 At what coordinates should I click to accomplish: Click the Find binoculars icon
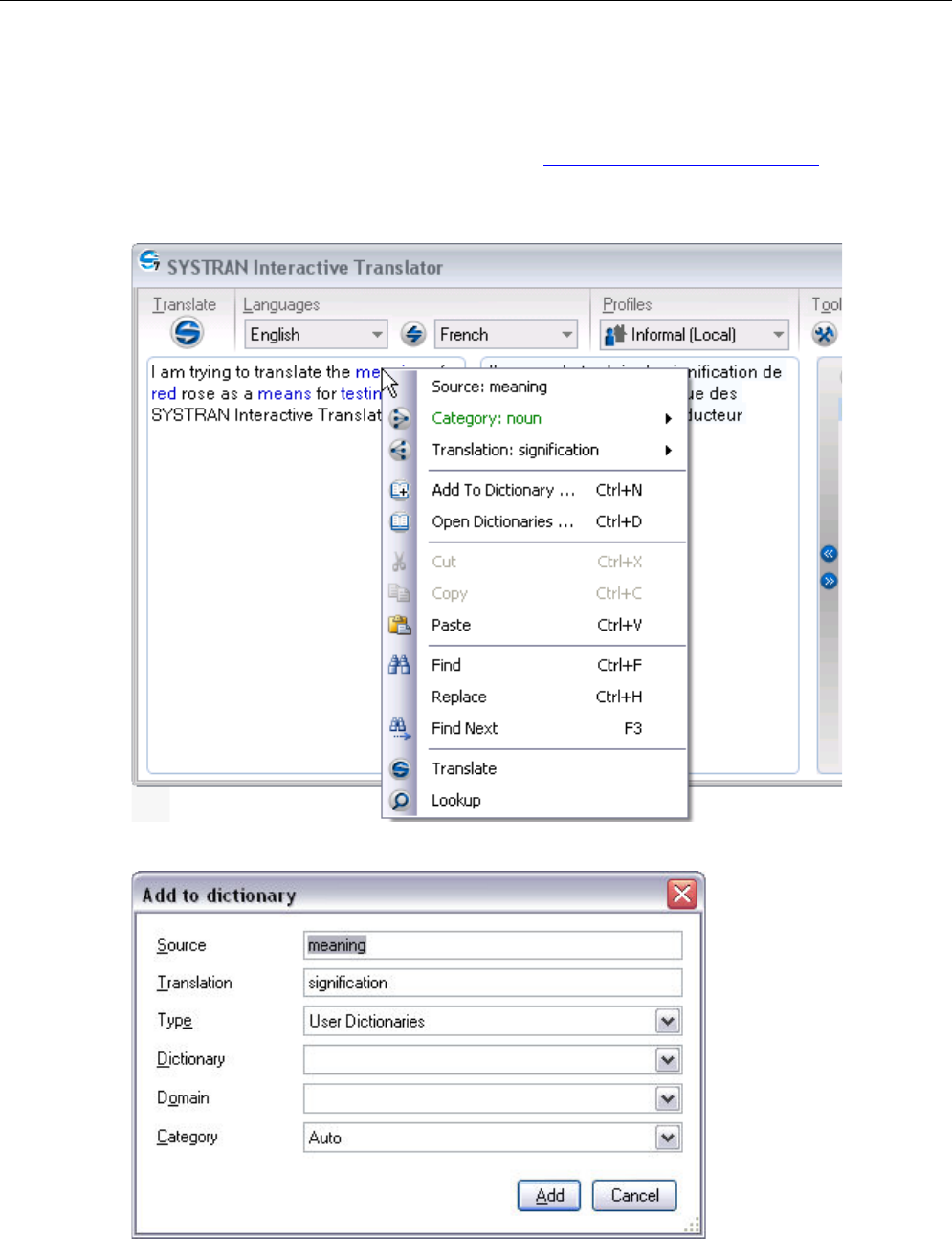(399, 665)
